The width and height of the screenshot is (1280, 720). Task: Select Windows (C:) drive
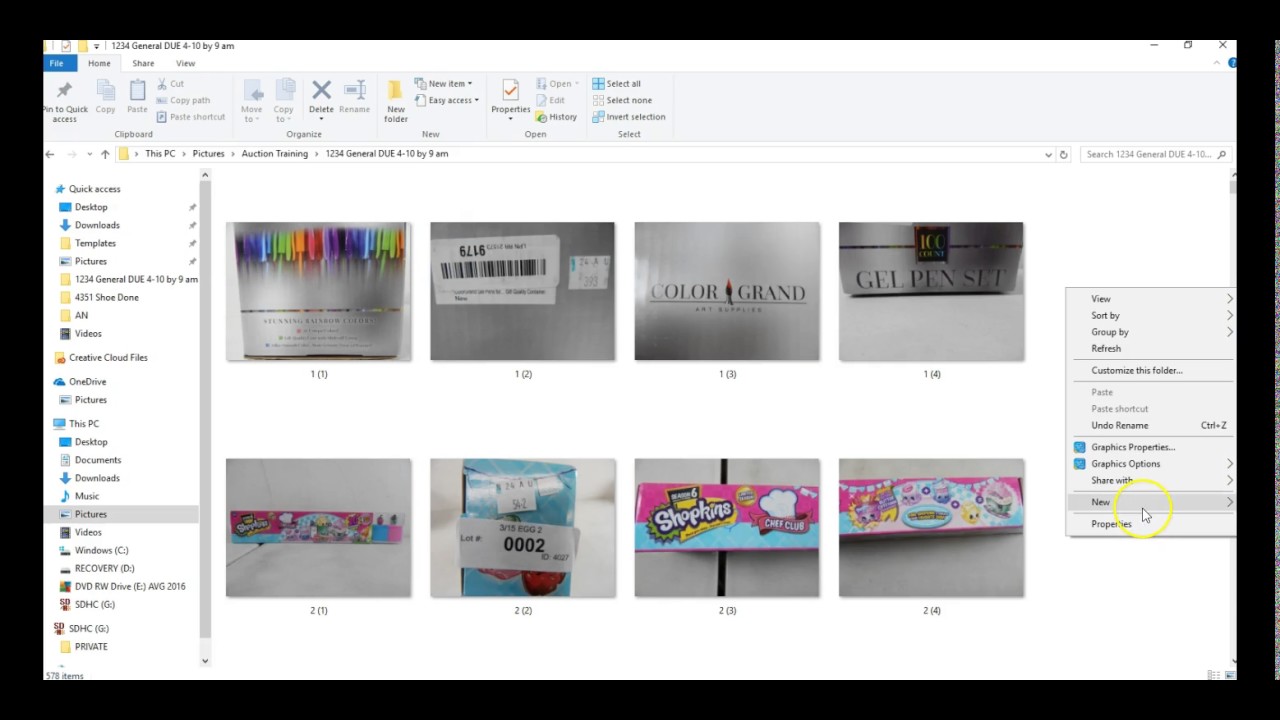point(101,550)
